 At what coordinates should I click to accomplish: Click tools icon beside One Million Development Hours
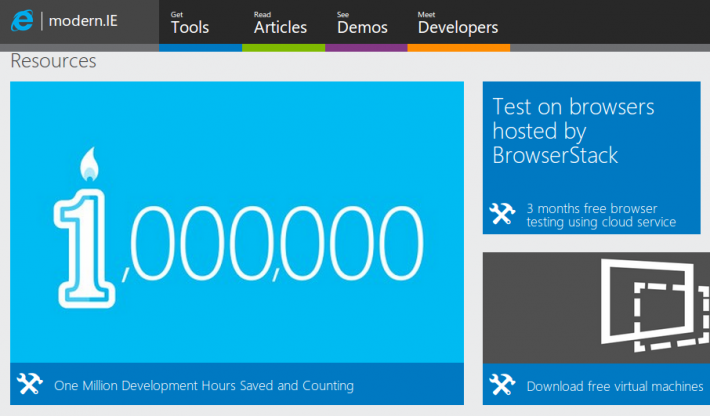30,384
